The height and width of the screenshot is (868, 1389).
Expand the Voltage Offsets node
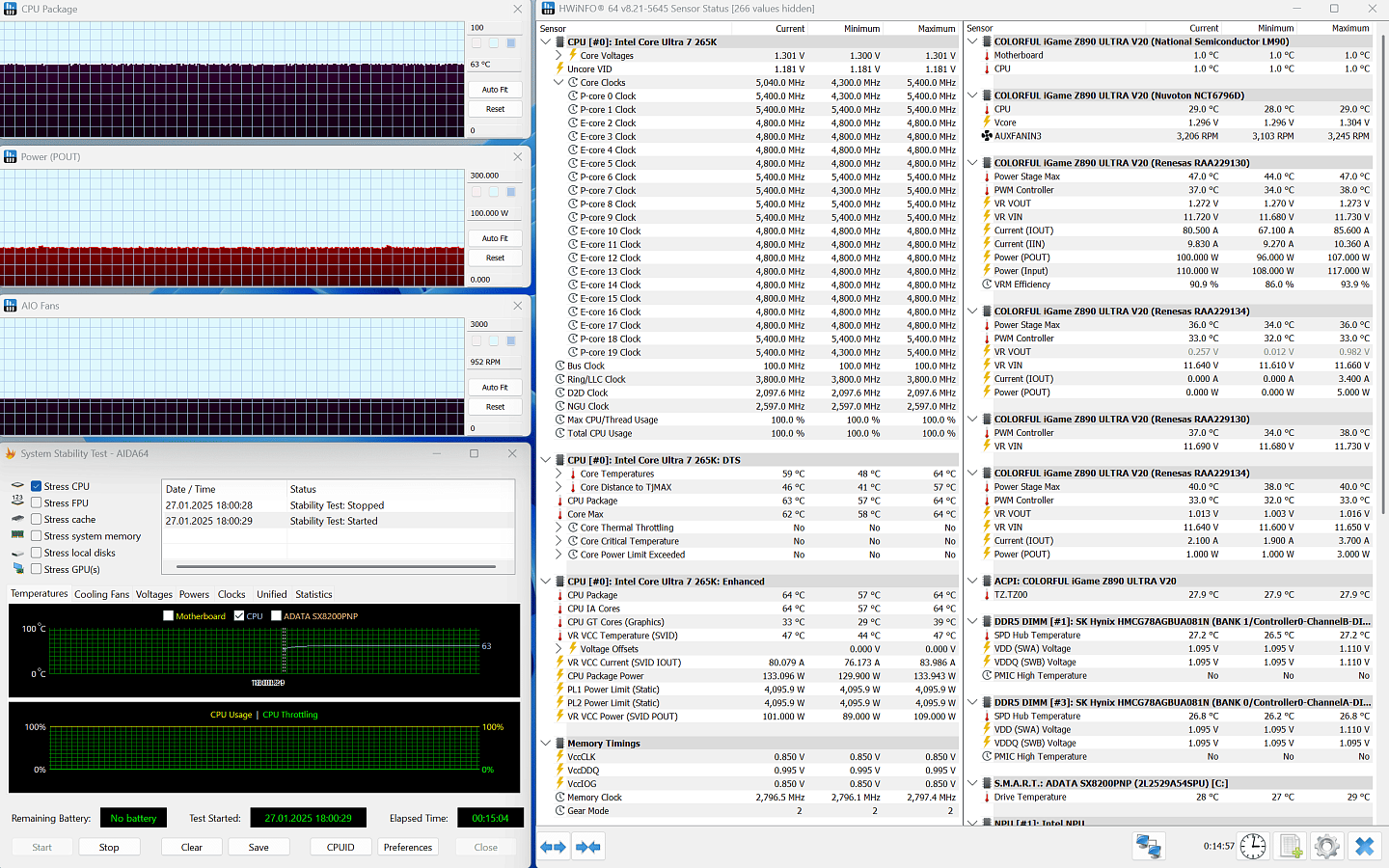[558, 649]
